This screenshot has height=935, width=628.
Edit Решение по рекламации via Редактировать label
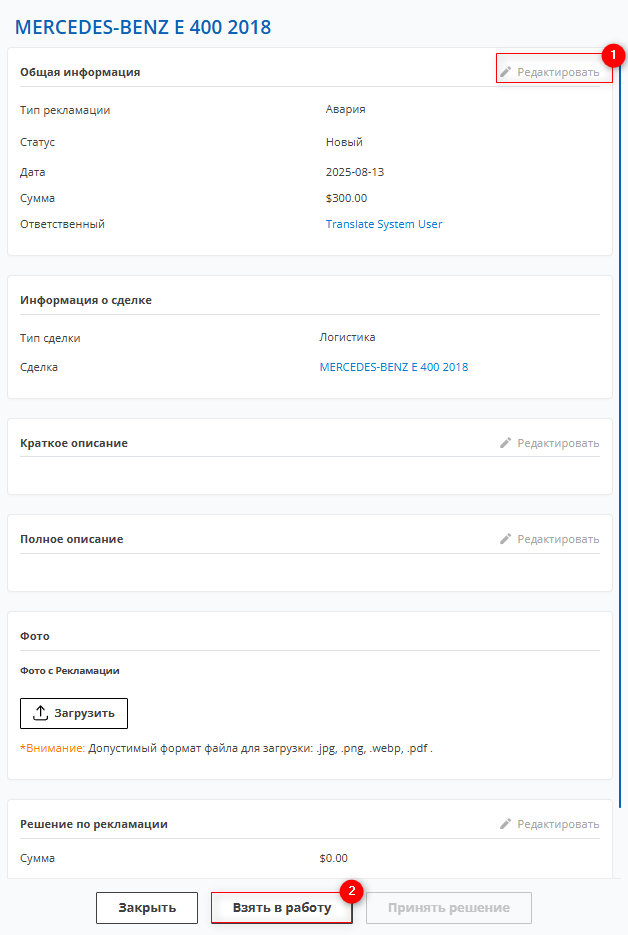[558, 824]
